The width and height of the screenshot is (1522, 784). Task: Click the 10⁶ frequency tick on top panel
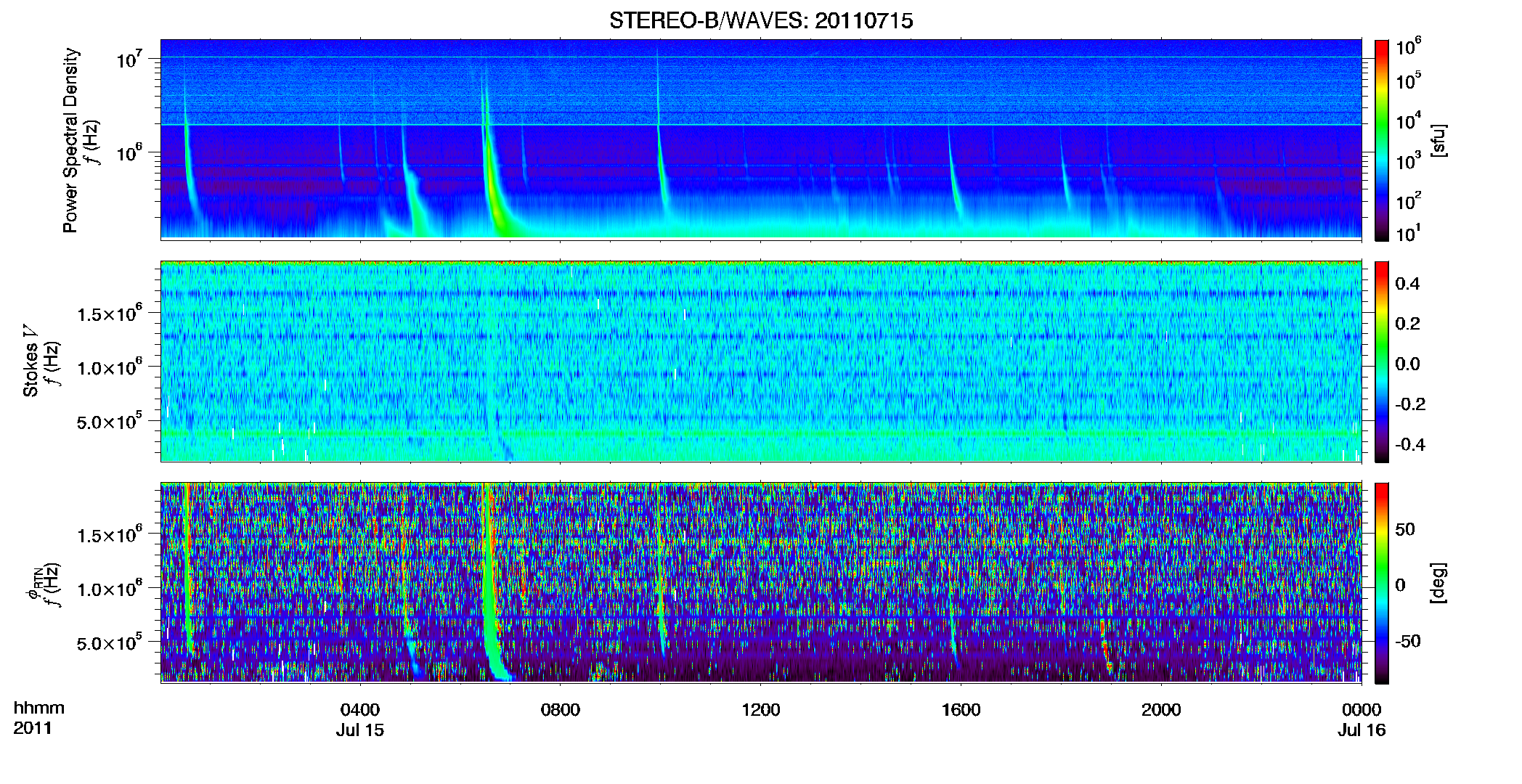coord(130,152)
